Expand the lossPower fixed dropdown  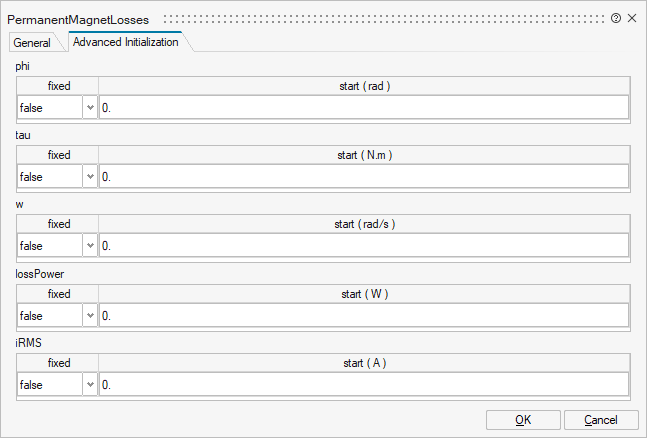pyautogui.click(x=90, y=316)
